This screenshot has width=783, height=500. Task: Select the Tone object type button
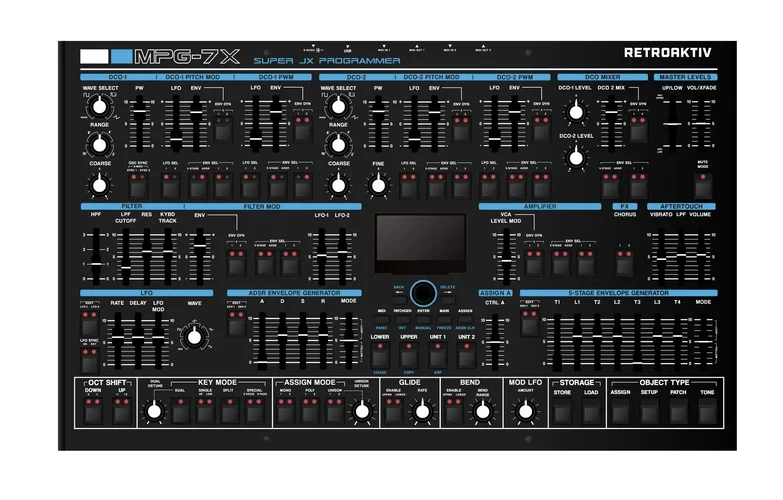click(707, 412)
